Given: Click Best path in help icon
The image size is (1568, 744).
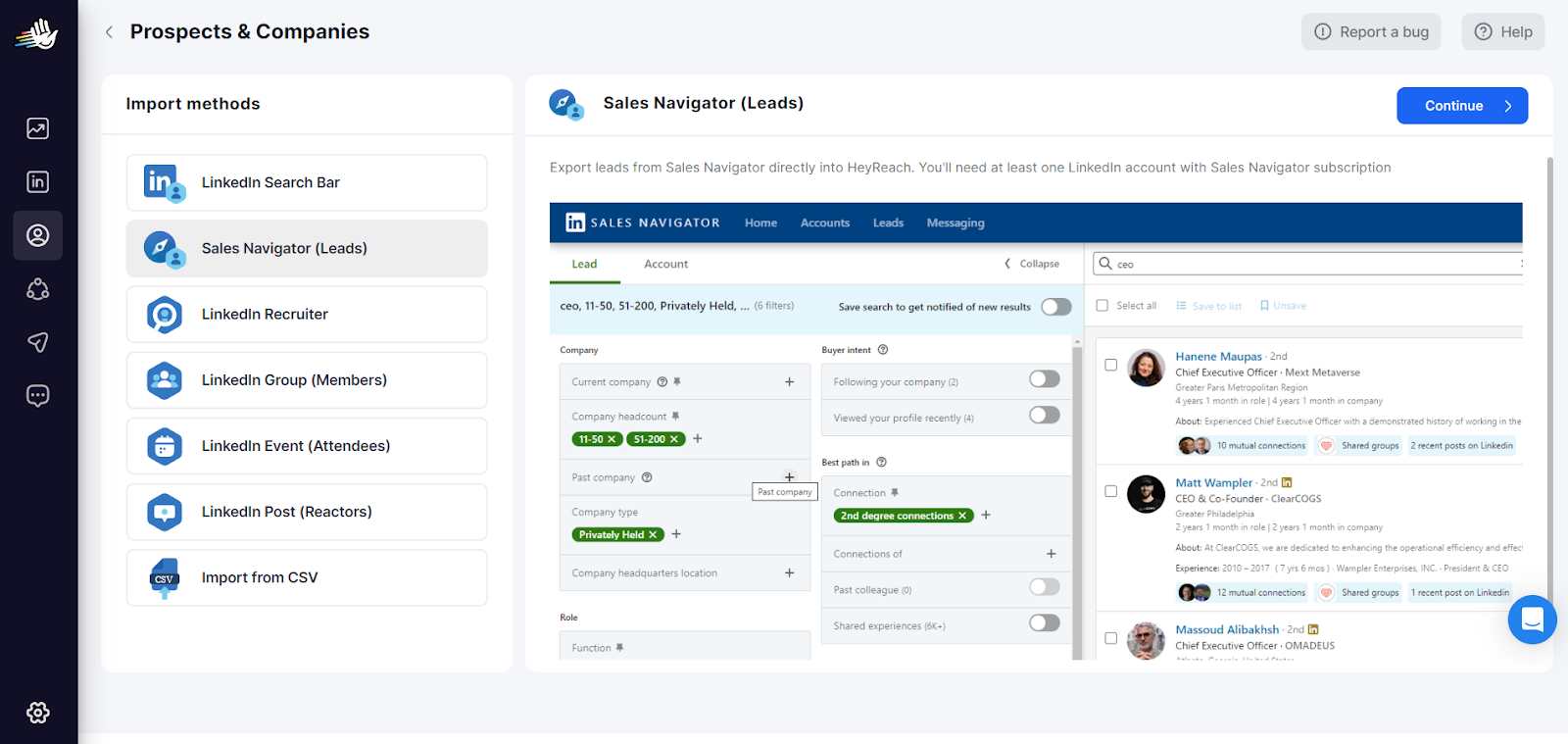Looking at the screenshot, I should [x=881, y=463].
